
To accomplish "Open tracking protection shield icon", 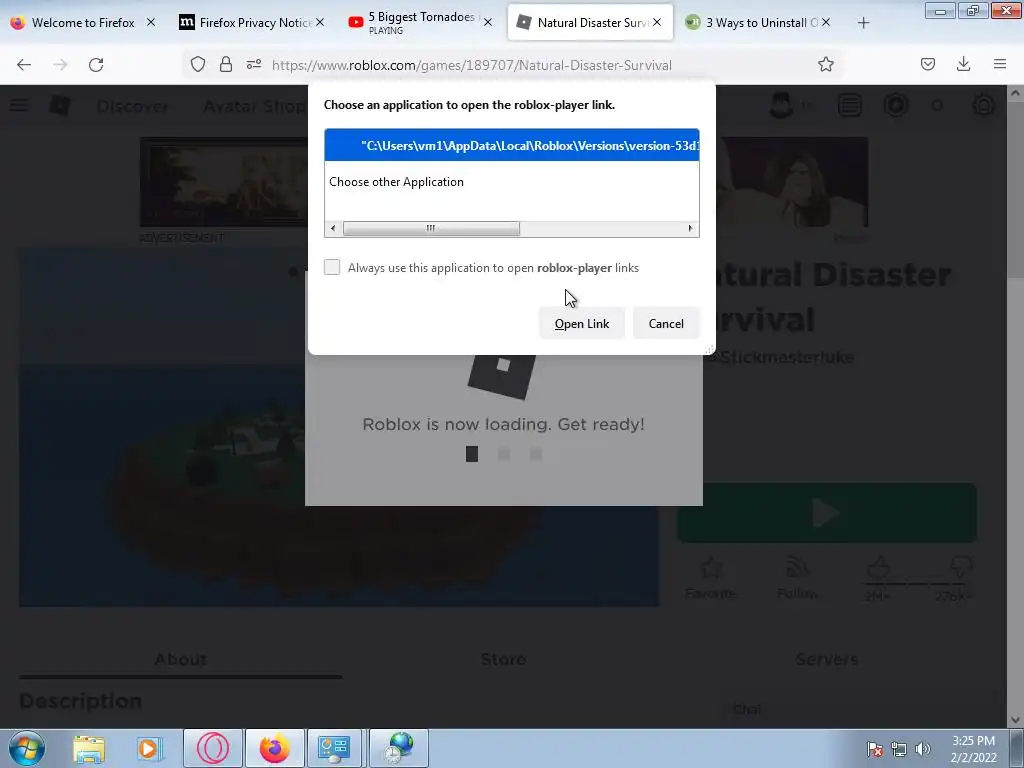I will tap(198, 64).
